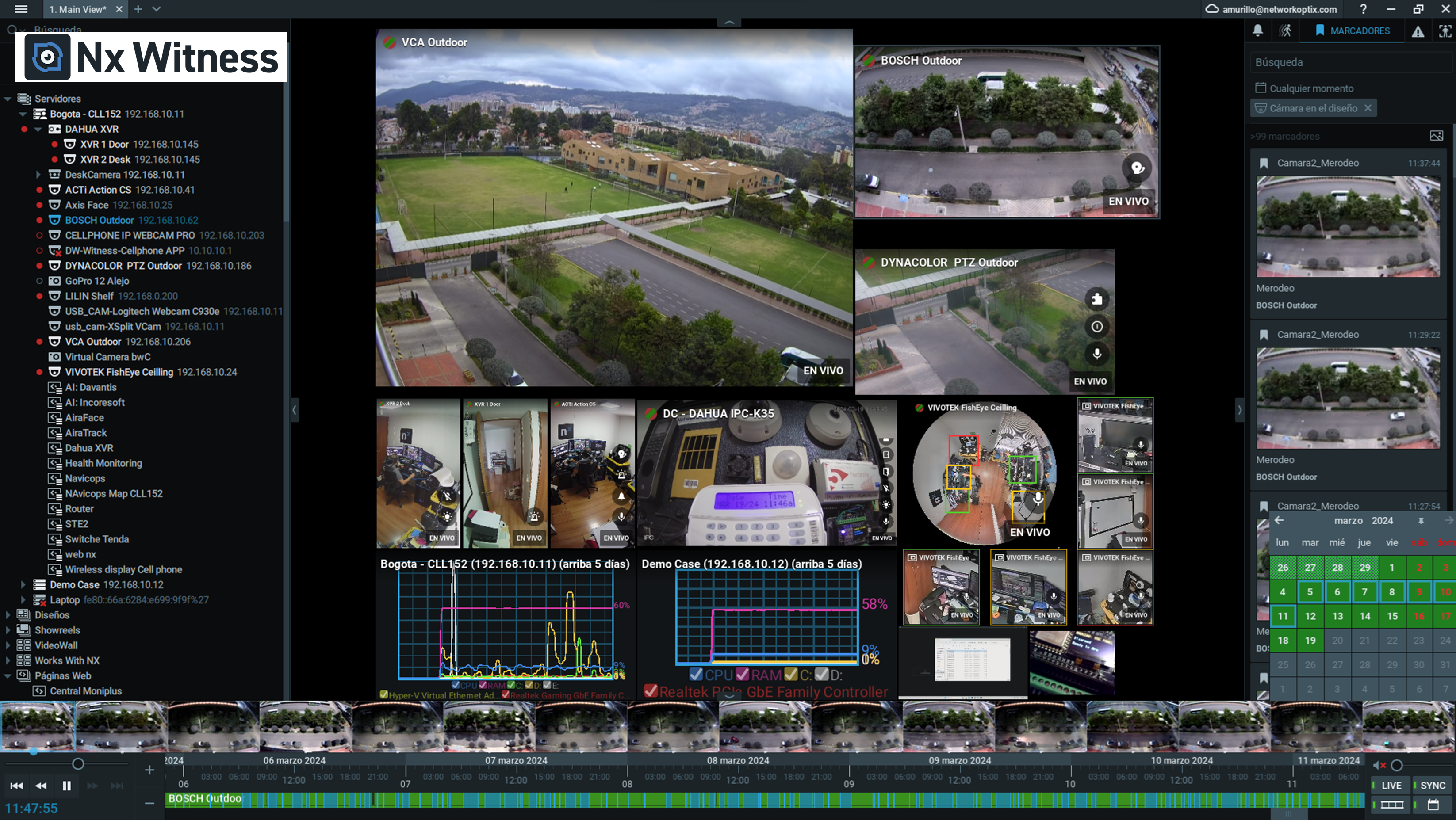Toggle timeline thumbnails filmstrip button
Image resolution: width=1456 pixels, height=820 pixels.
(x=1391, y=805)
